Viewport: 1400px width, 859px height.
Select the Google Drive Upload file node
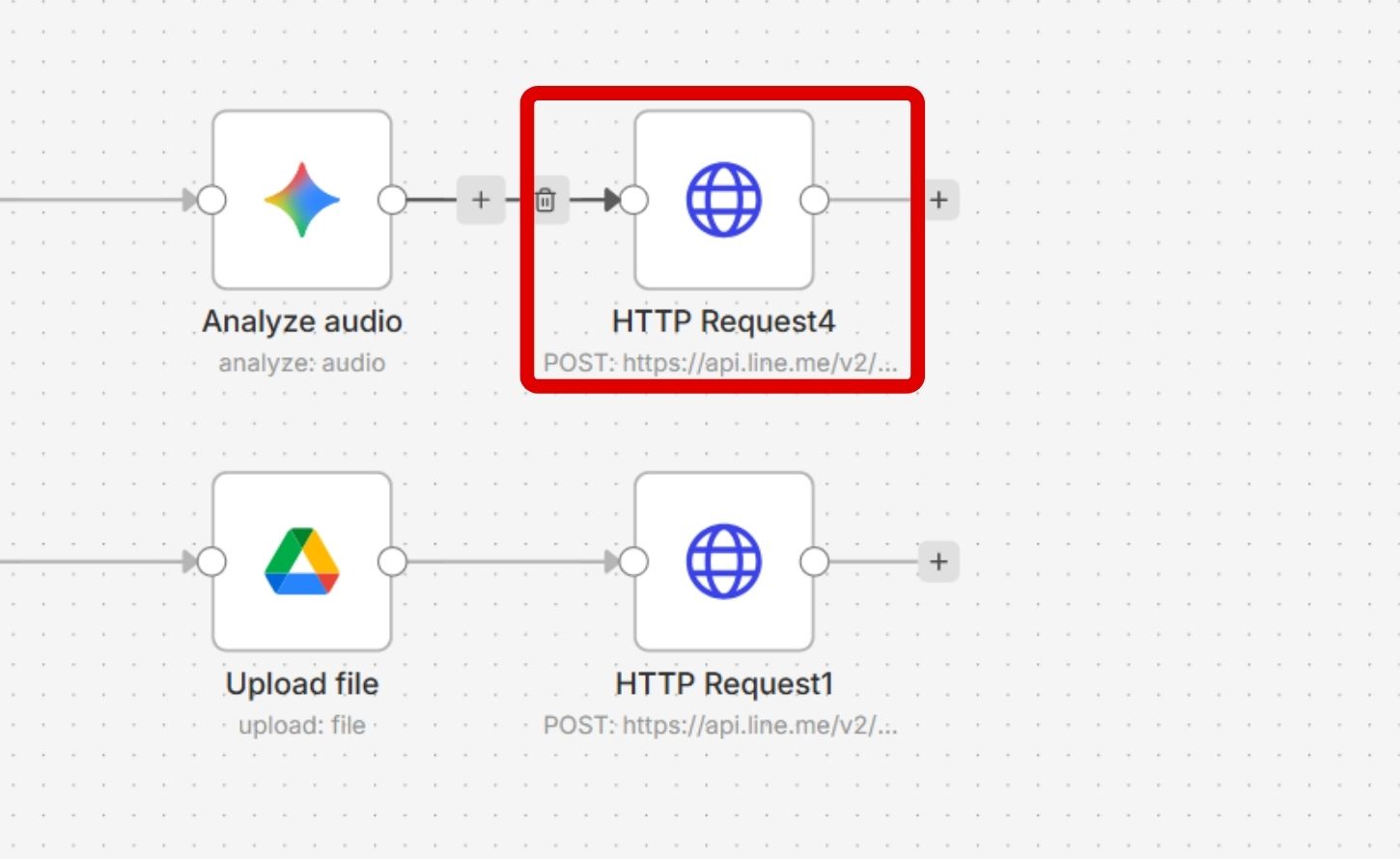click(x=302, y=561)
